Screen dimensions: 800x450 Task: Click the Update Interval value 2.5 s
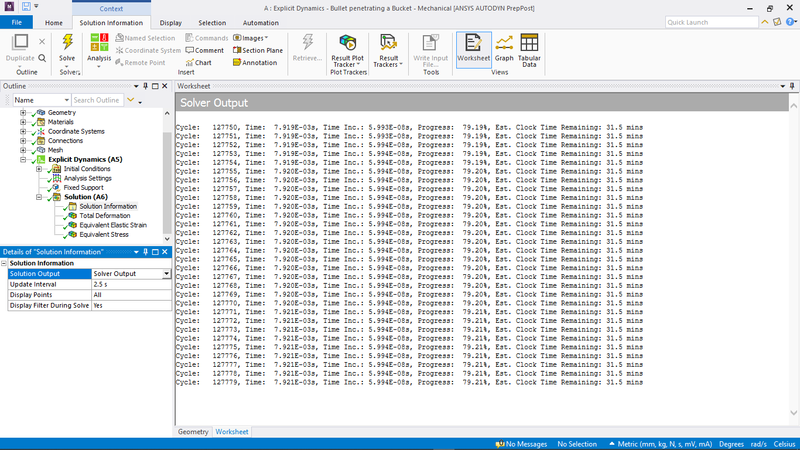coord(132,284)
